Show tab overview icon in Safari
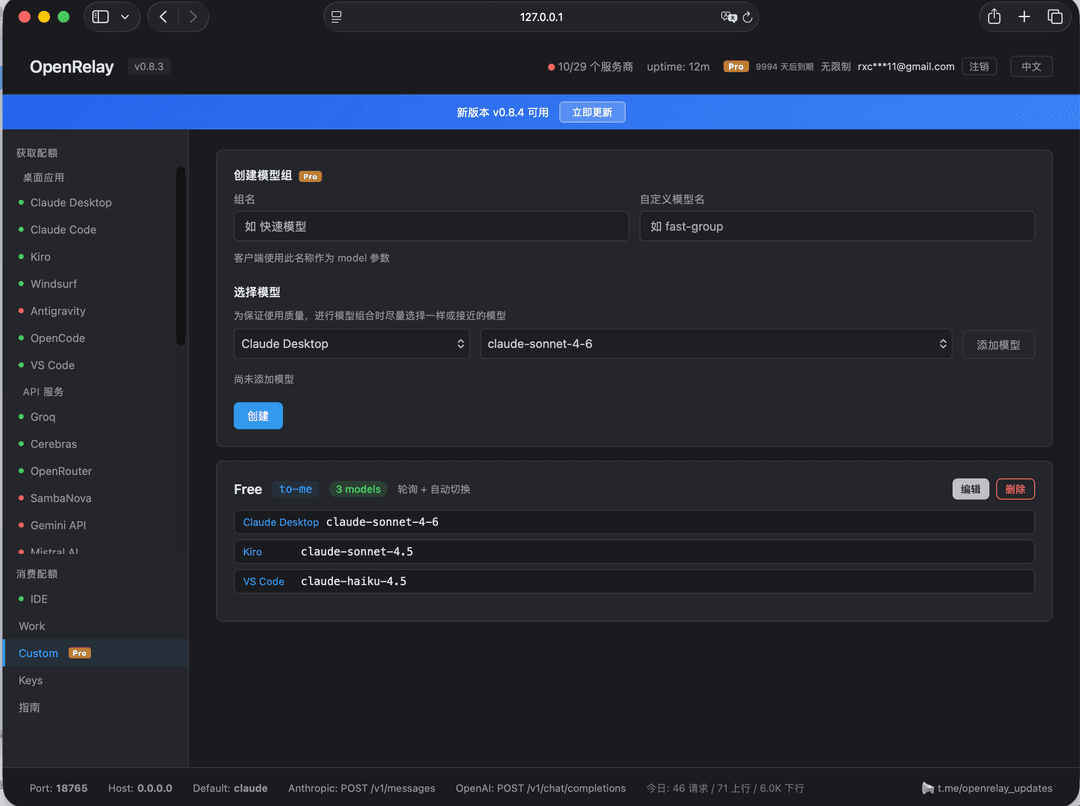This screenshot has width=1080, height=806. pyautogui.click(x=1055, y=17)
